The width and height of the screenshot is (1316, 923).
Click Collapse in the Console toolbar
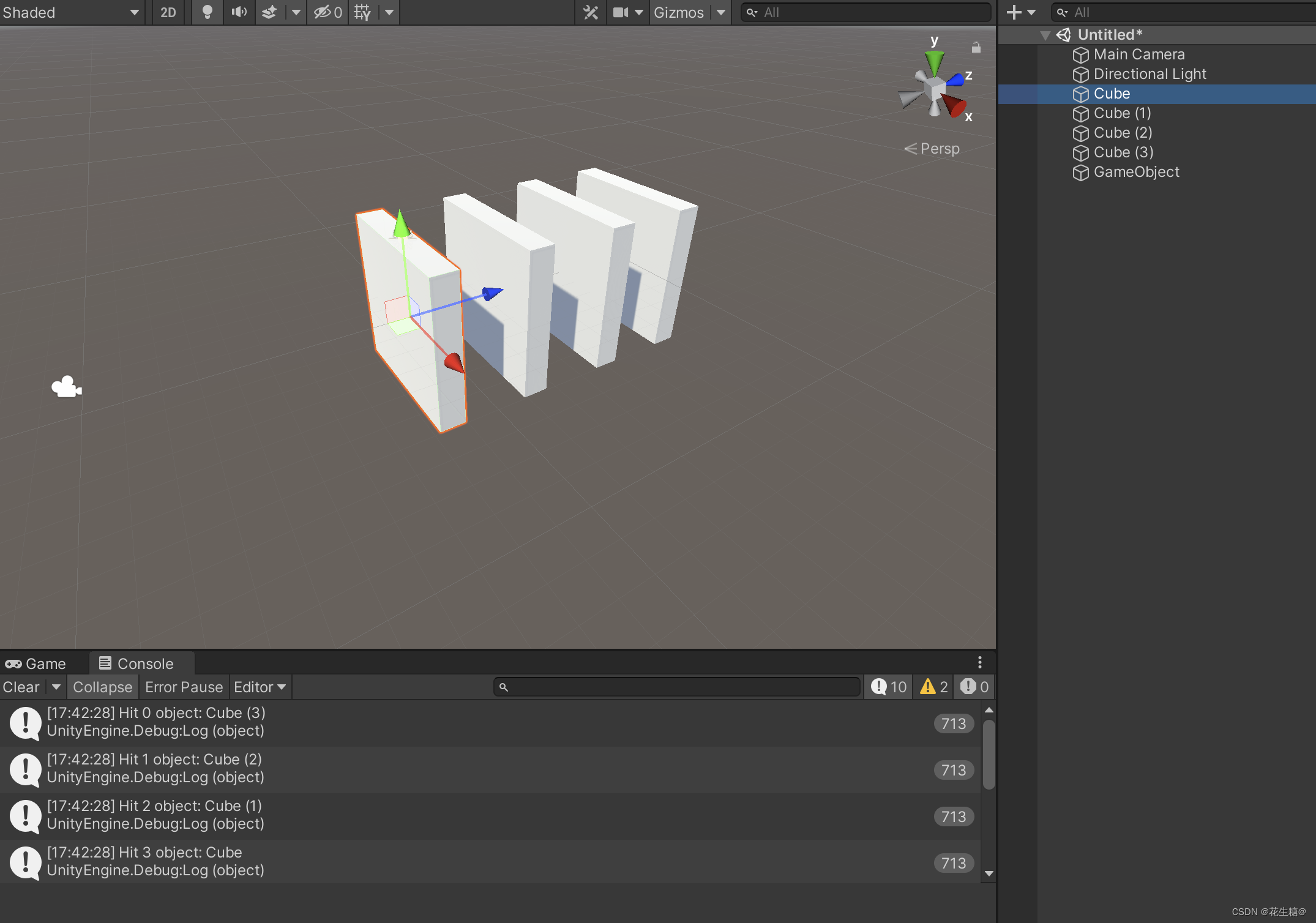pos(102,687)
